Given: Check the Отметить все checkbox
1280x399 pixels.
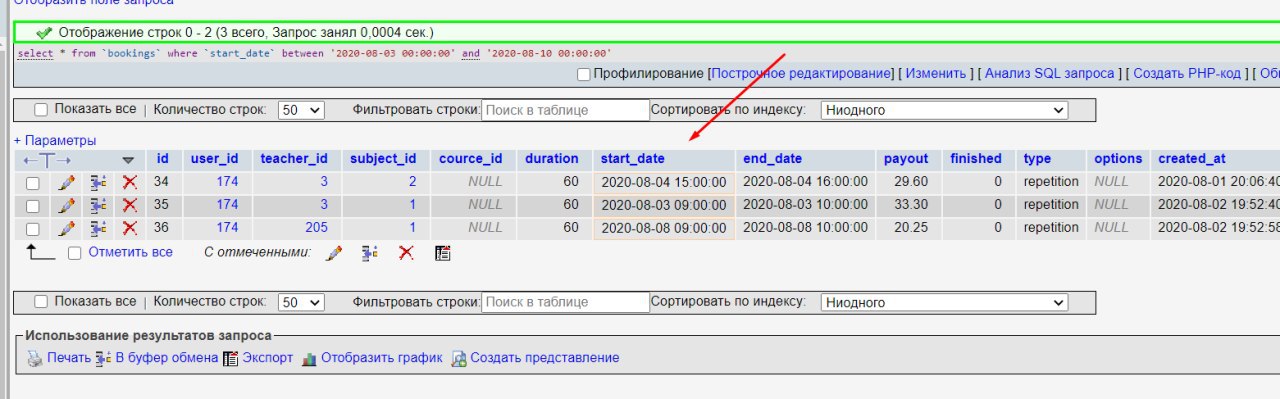Looking at the screenshot, I should (x=74, y=253).
